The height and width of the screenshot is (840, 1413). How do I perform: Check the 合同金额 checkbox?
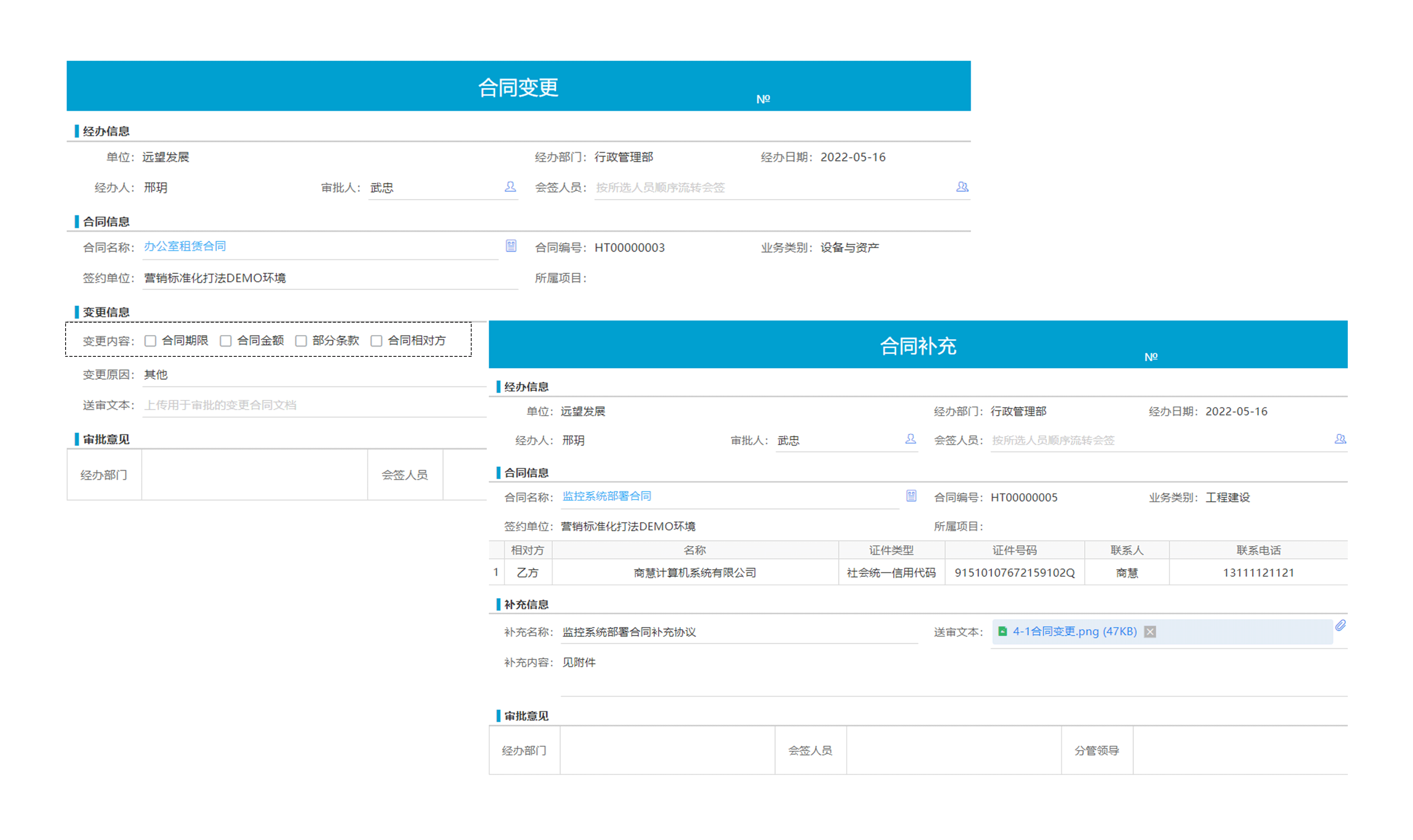point(225,341)
